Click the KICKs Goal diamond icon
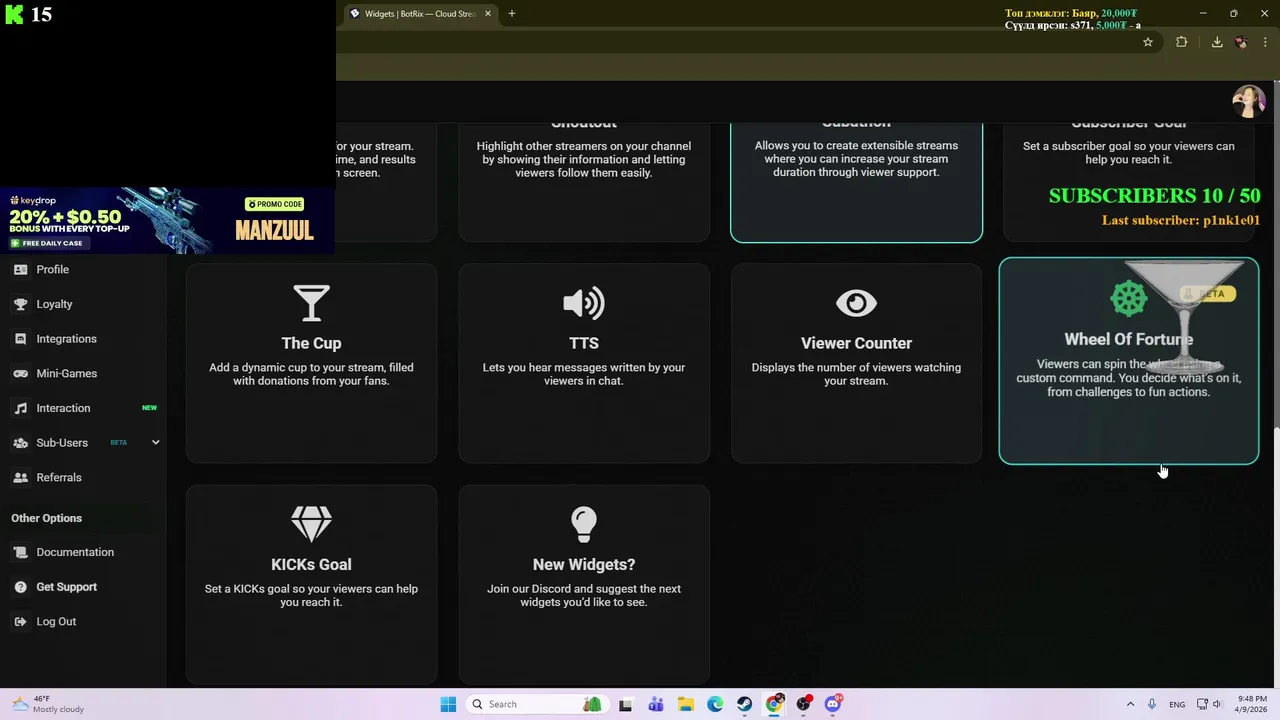Viewport: 1280px width, 720px height. [311, 524]
